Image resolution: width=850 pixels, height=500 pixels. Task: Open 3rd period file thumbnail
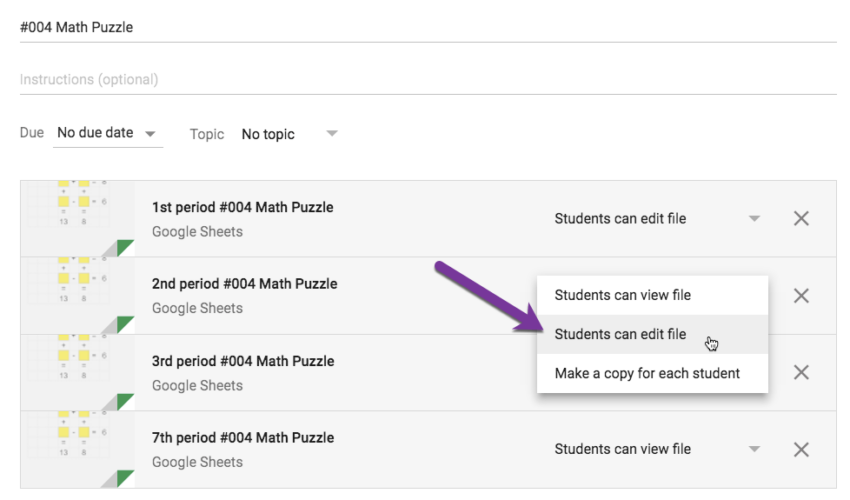[x=78, y=373]
